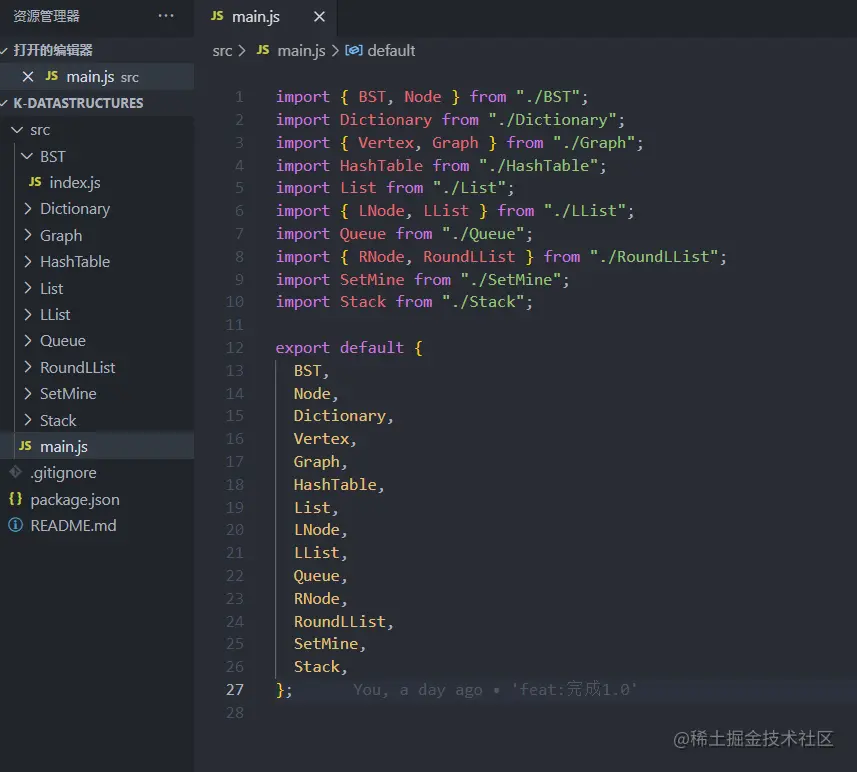Click line number 27 in gutter
This screenshot has width=857, height=772.
(234, 689)
